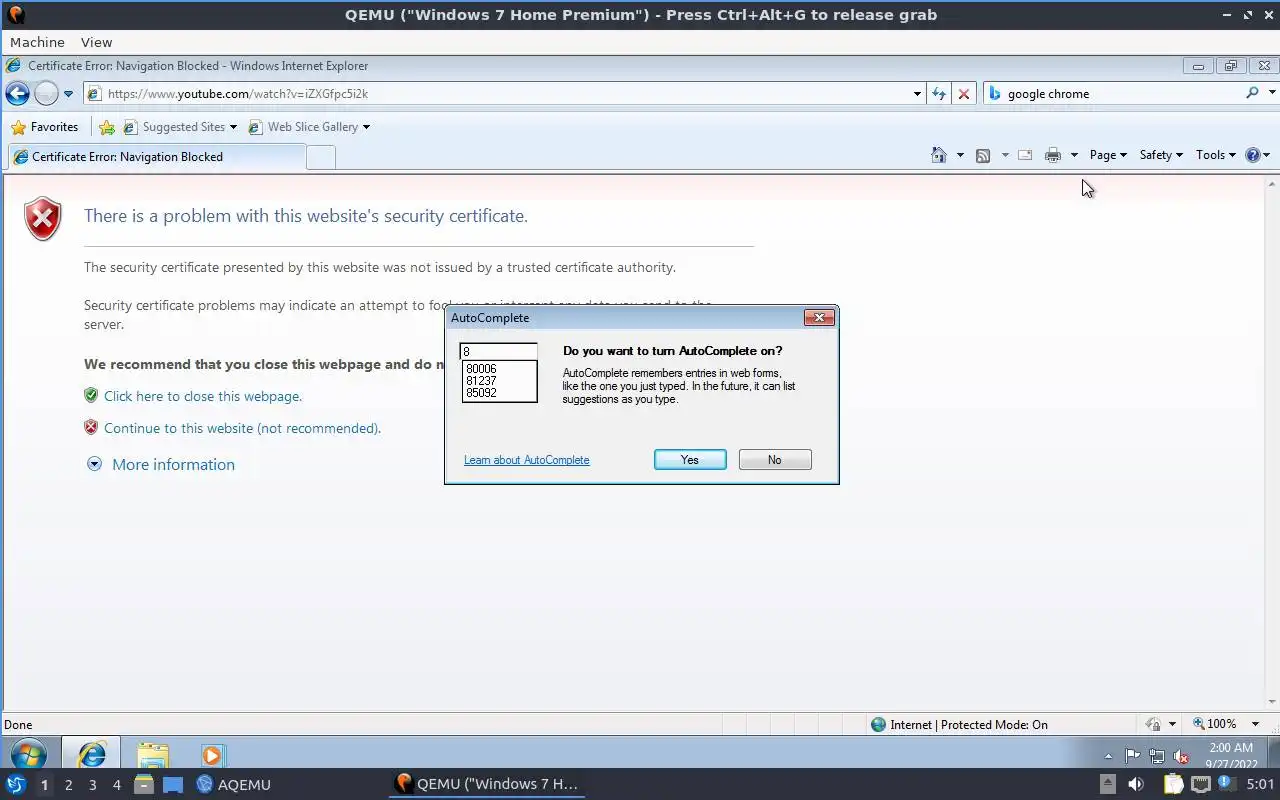The height and width of the screenshot is (800, 1280).
Task: Open the Tools menu
Action: click(1216, 155)
